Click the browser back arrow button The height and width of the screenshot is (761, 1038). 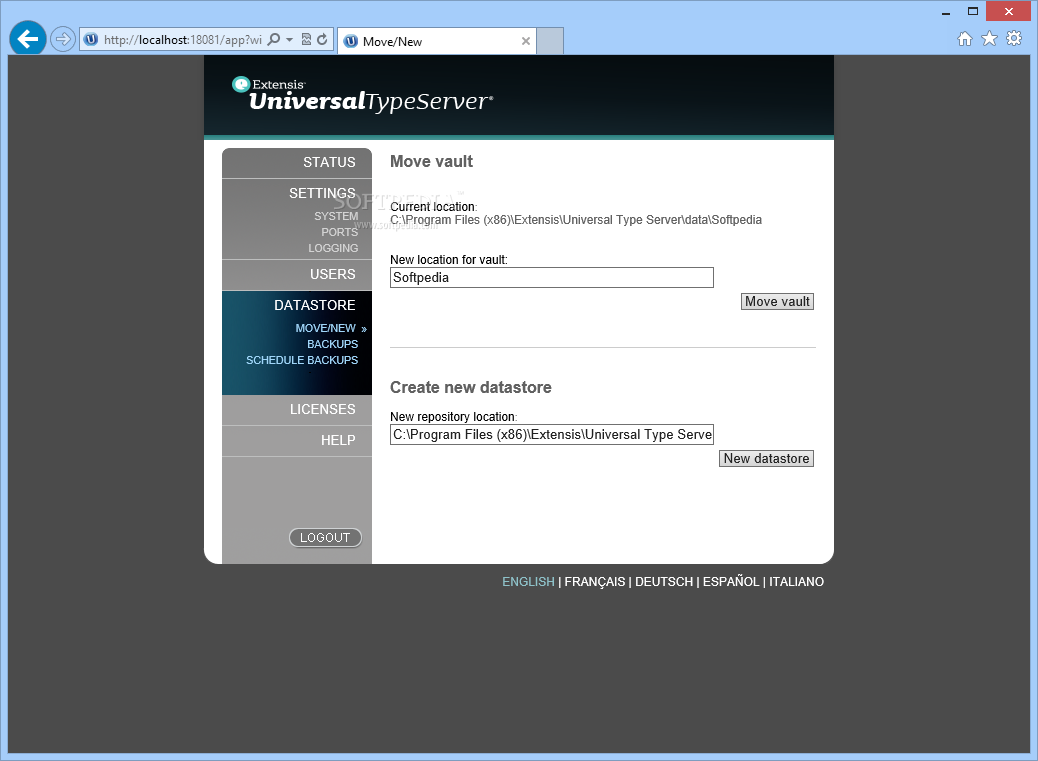[x=28, y=39]
